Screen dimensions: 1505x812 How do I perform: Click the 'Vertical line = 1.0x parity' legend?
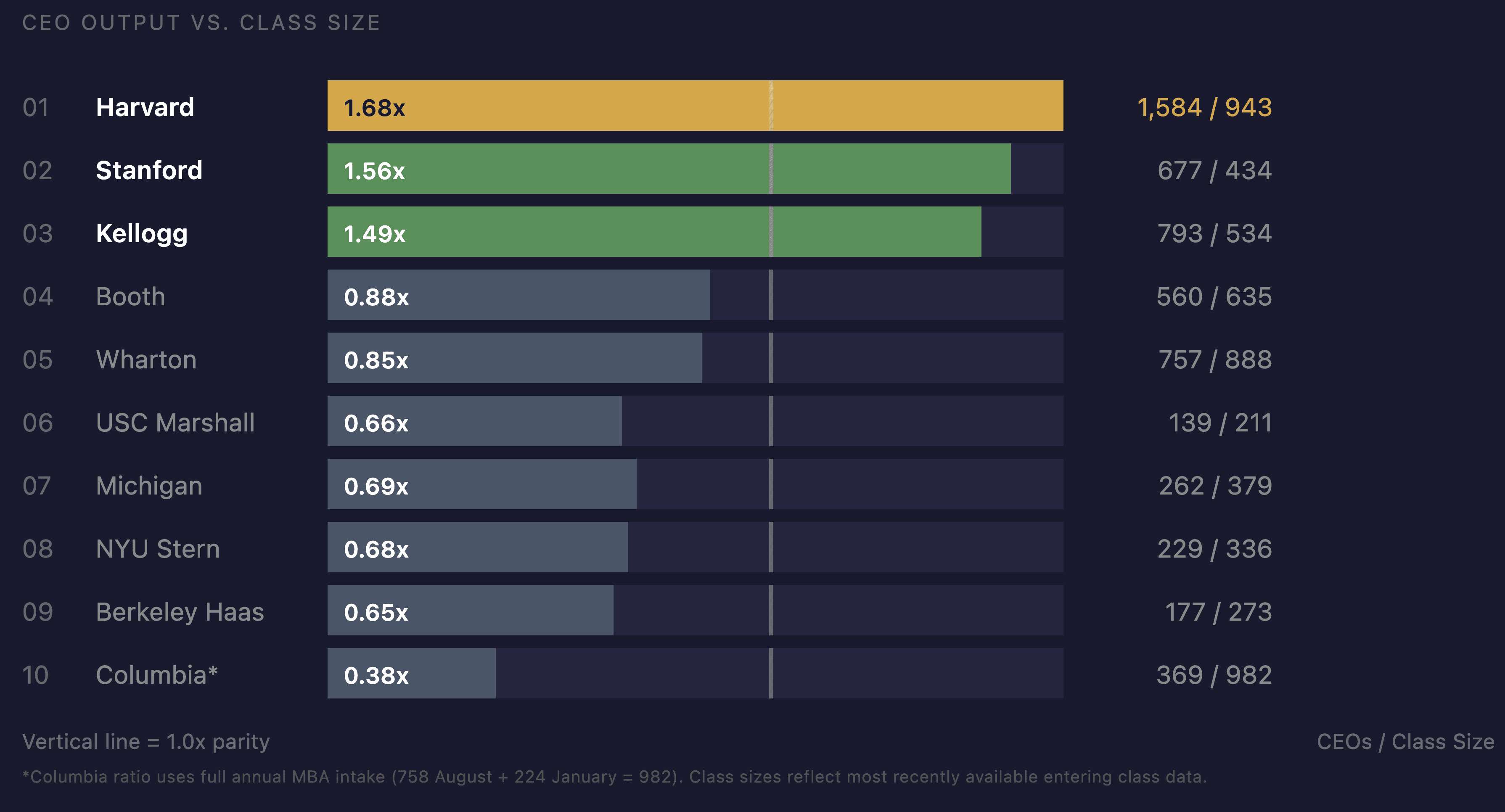click(146, 741)
